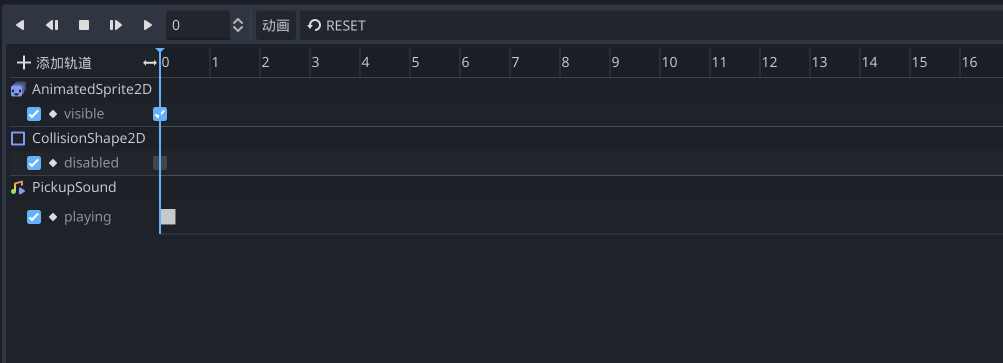Click the play backwards from current position icon
Viewport: 1003px width, 363px height.
click(x=52, y=25)
